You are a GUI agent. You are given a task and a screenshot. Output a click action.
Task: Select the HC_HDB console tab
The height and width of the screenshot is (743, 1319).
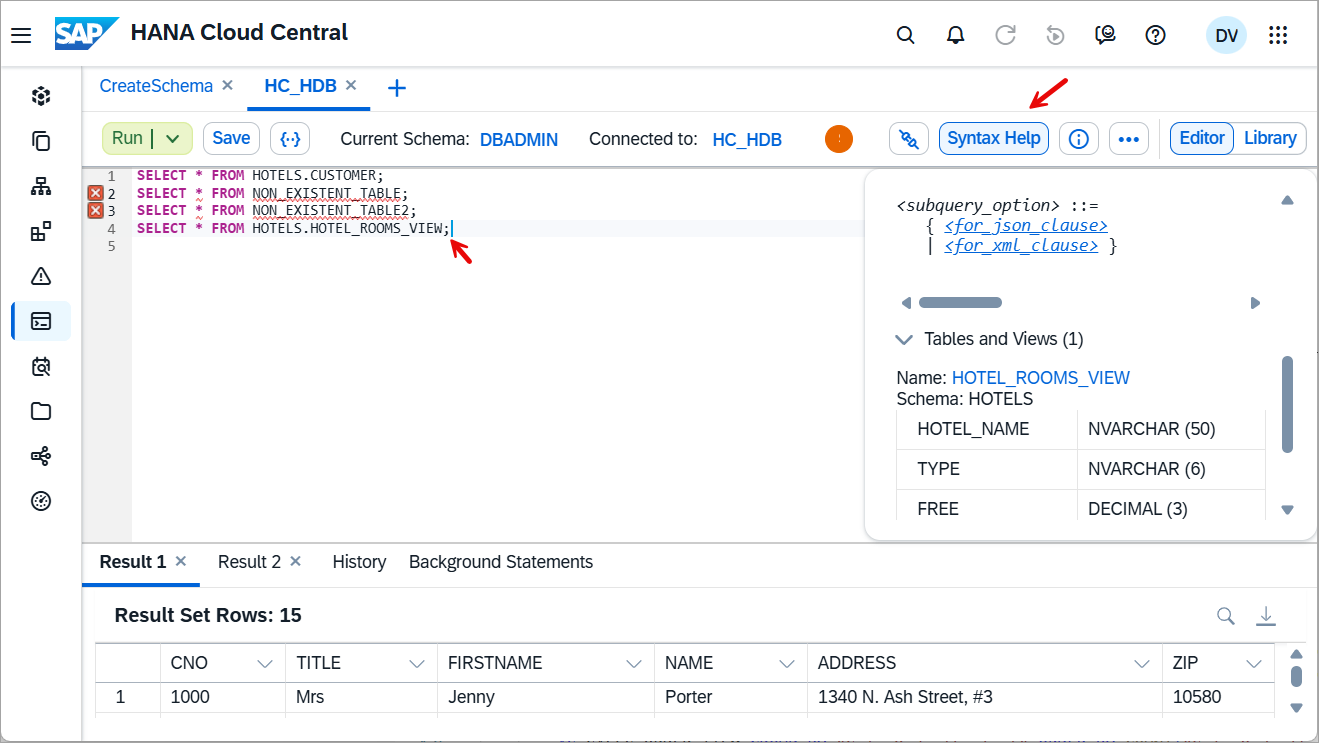pyautogui.click(x=300, y=86)
